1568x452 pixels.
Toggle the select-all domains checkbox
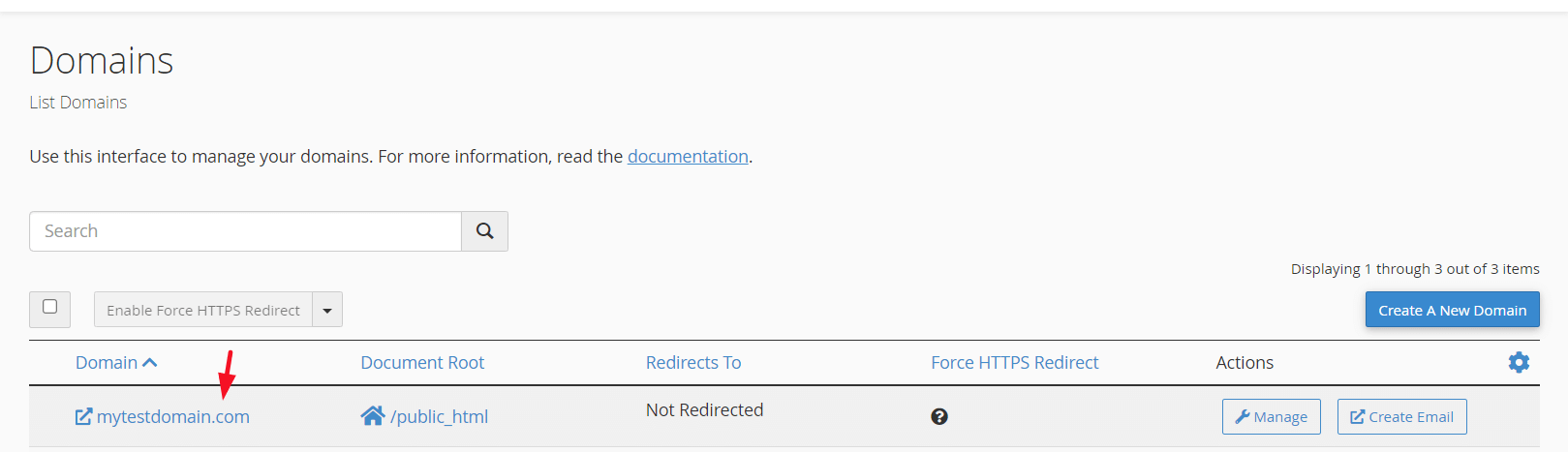point(49,307)
